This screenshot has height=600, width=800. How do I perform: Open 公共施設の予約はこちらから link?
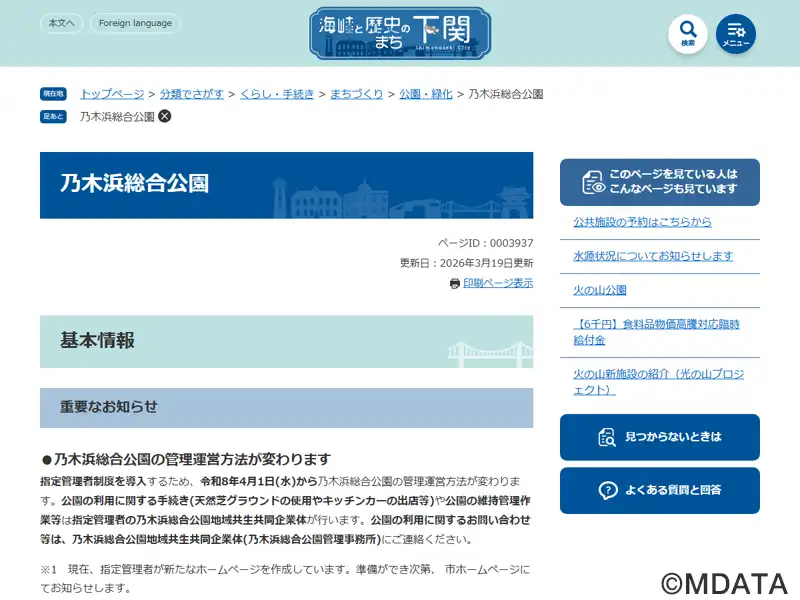click(x=642, y=222)
